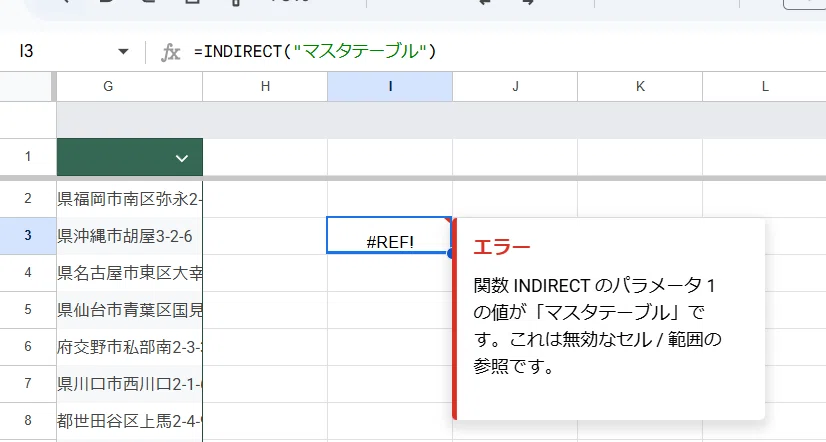Click empty cell I6
Image resolution: width=826 pixels, height=442 pixels.
390,346
